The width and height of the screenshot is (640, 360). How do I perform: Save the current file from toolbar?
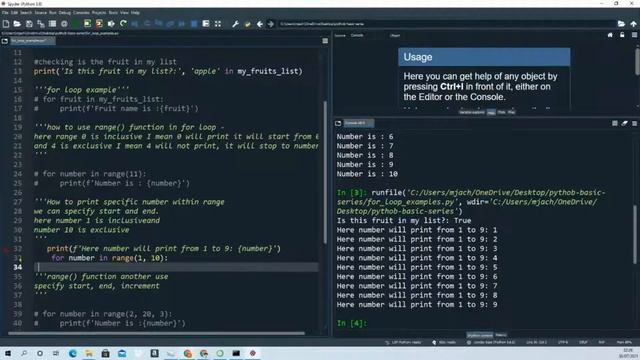pos(29,24)
